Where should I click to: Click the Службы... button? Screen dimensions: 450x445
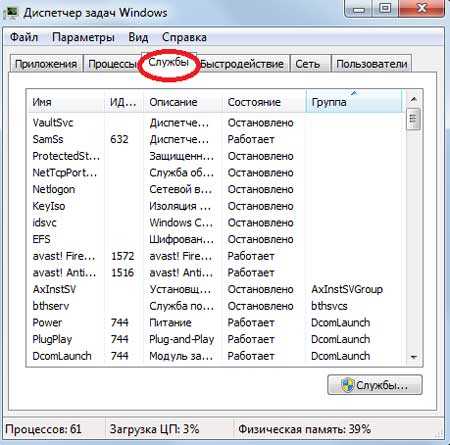point(375,385)
